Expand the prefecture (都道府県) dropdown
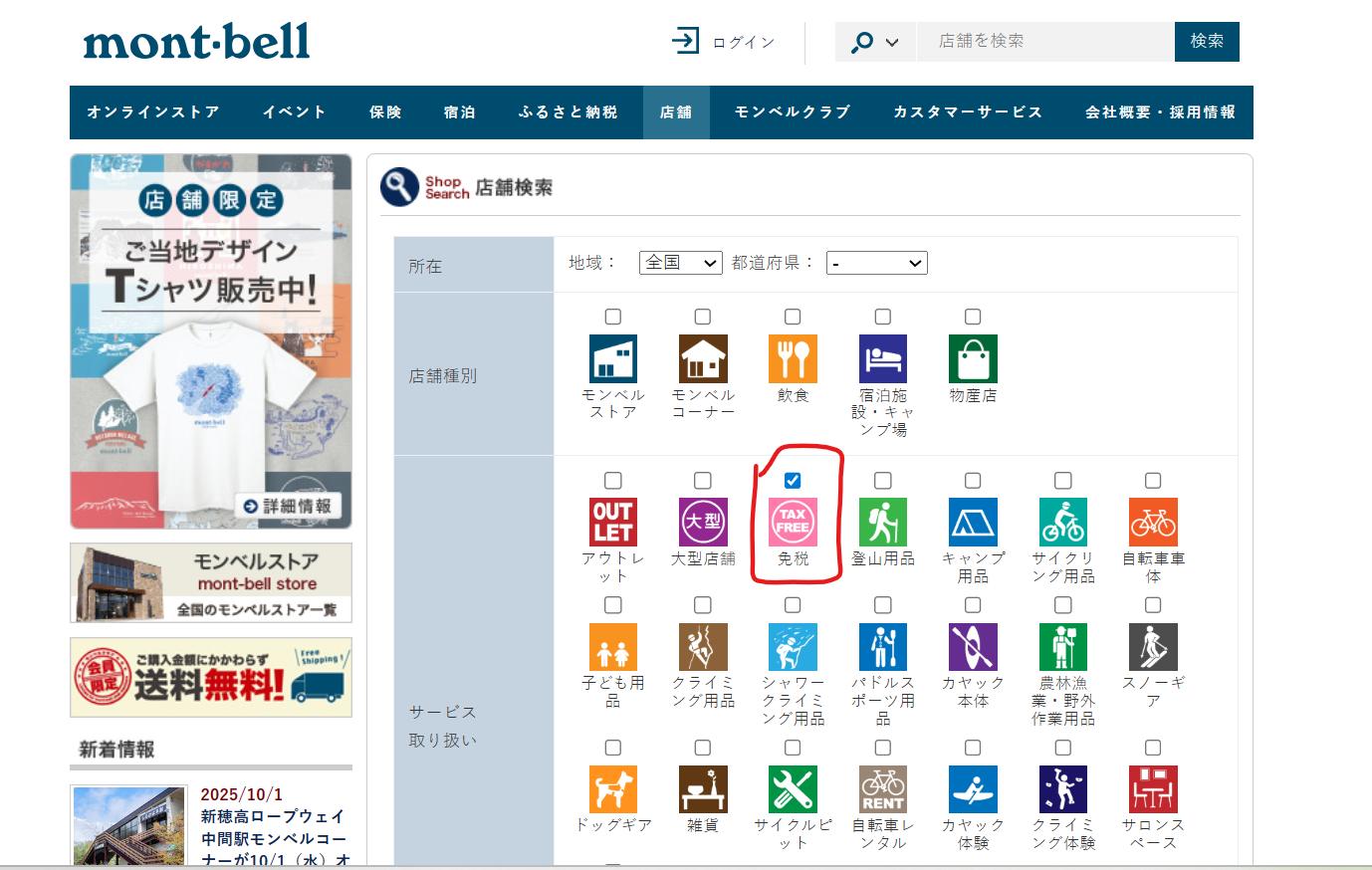 [x=876, y=263]
